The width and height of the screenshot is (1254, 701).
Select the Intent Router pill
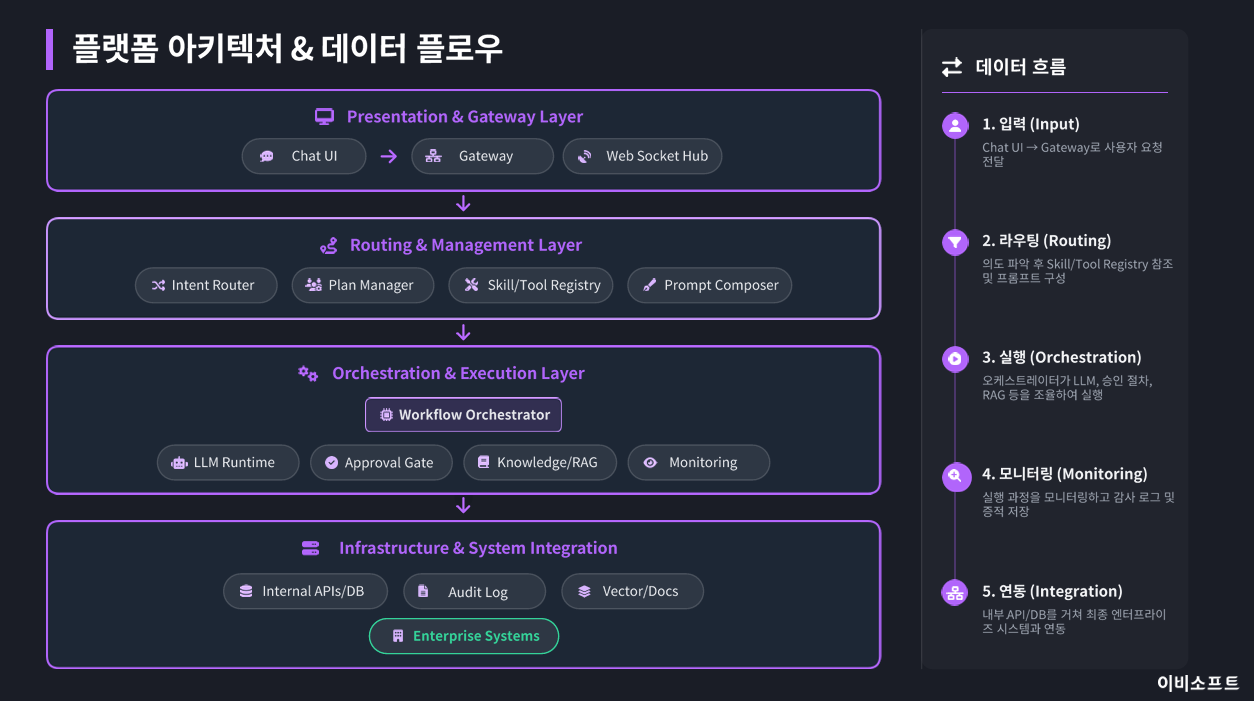pyautogui.click(x=202, y=285)
